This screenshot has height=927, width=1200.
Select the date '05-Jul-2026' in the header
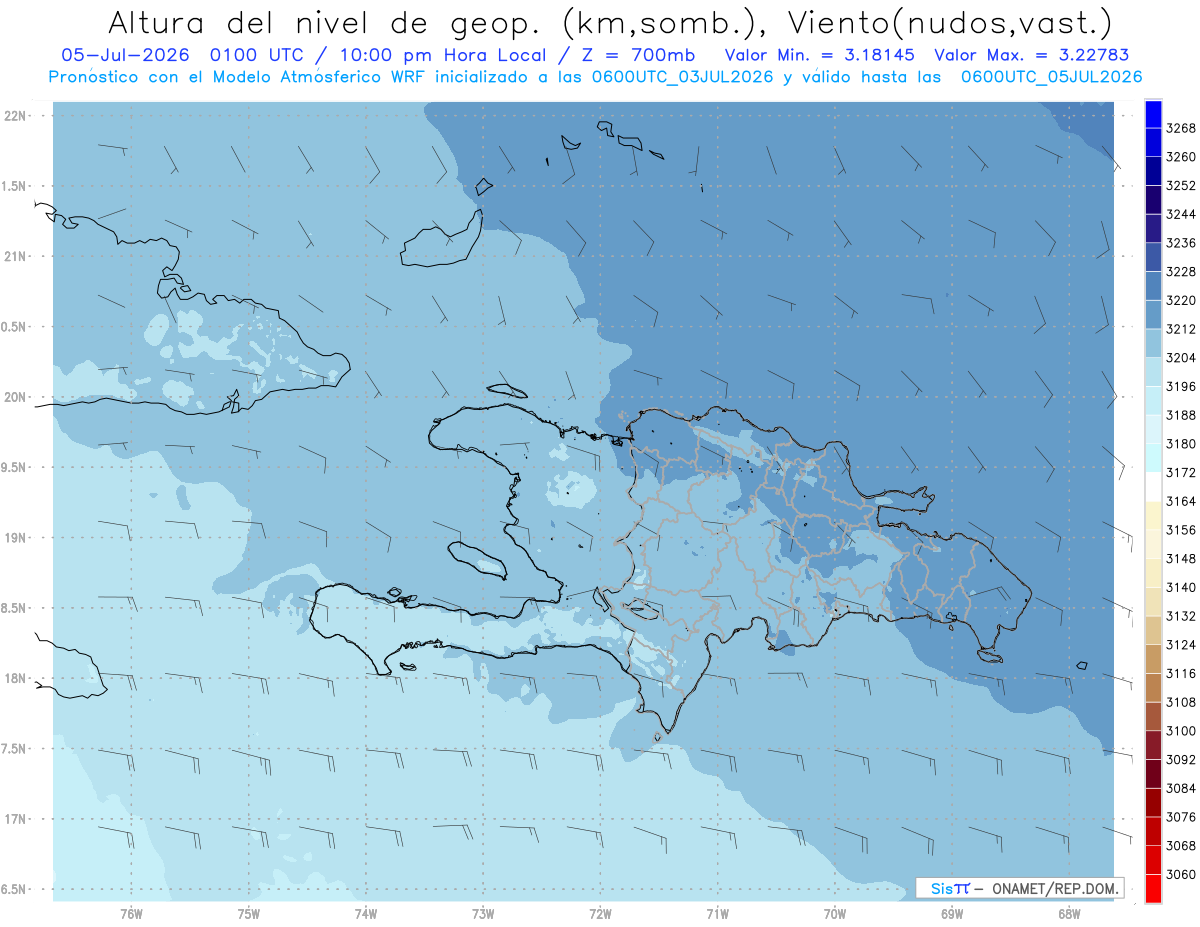tap(127, 55)
